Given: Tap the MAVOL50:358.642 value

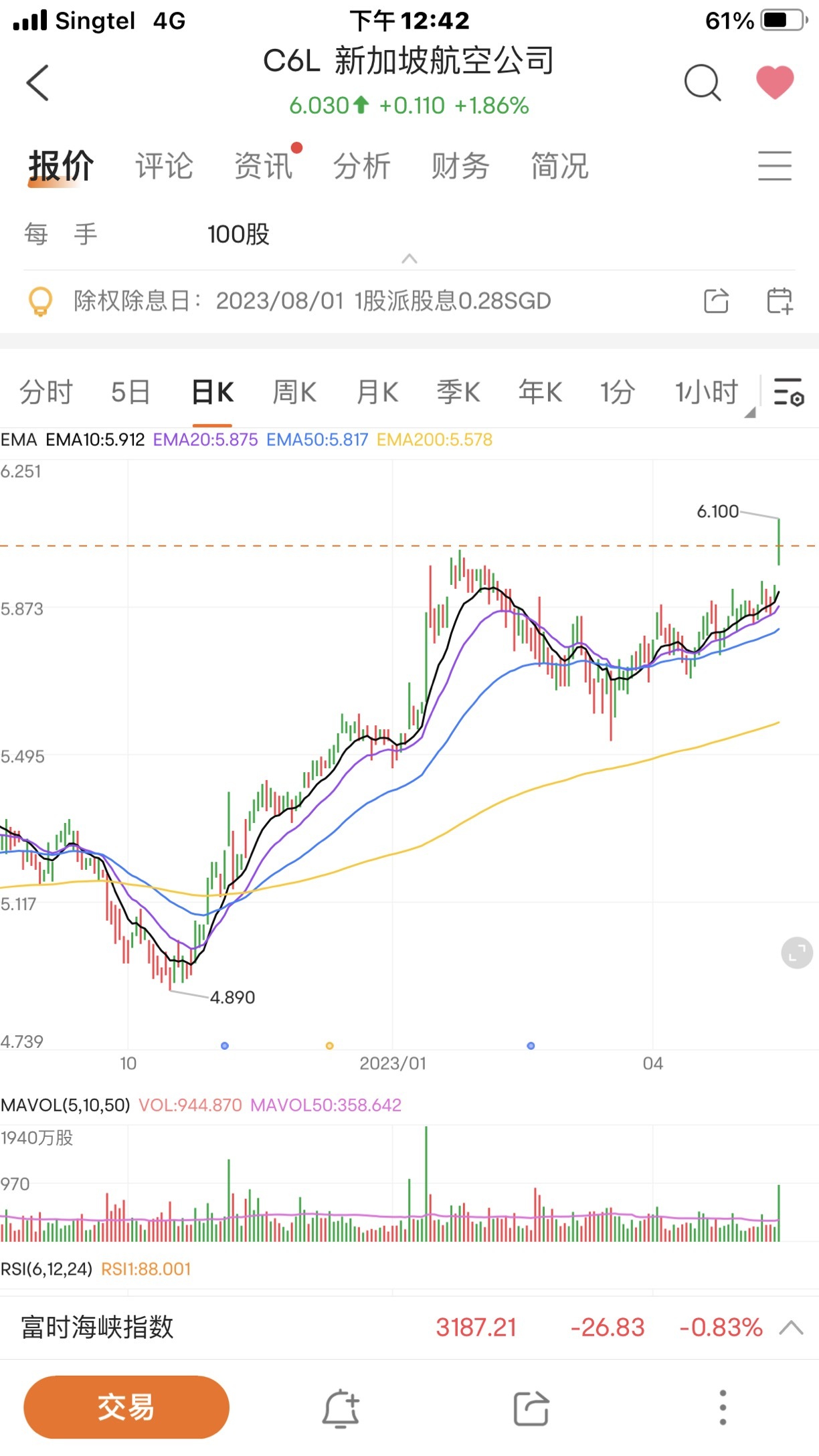Looking at the screenshot, I should pyautogui.click(x=326, y=1105).
